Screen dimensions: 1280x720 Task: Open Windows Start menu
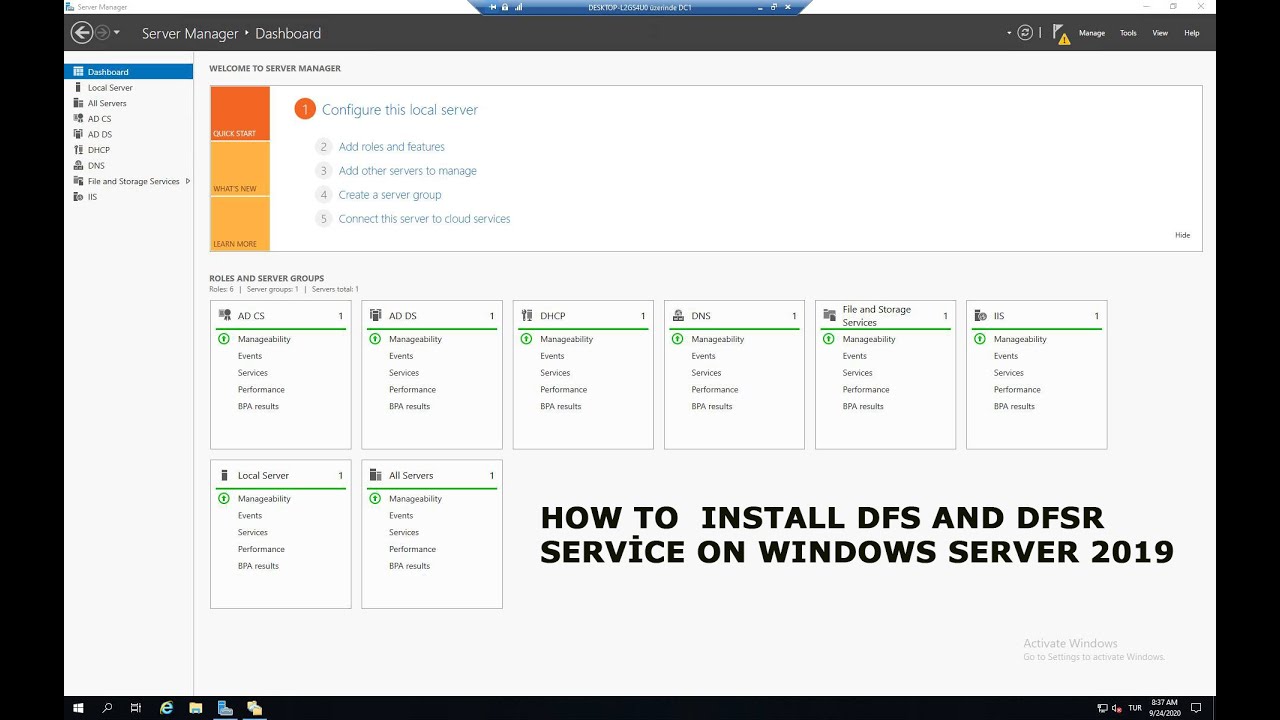[78, 708]
